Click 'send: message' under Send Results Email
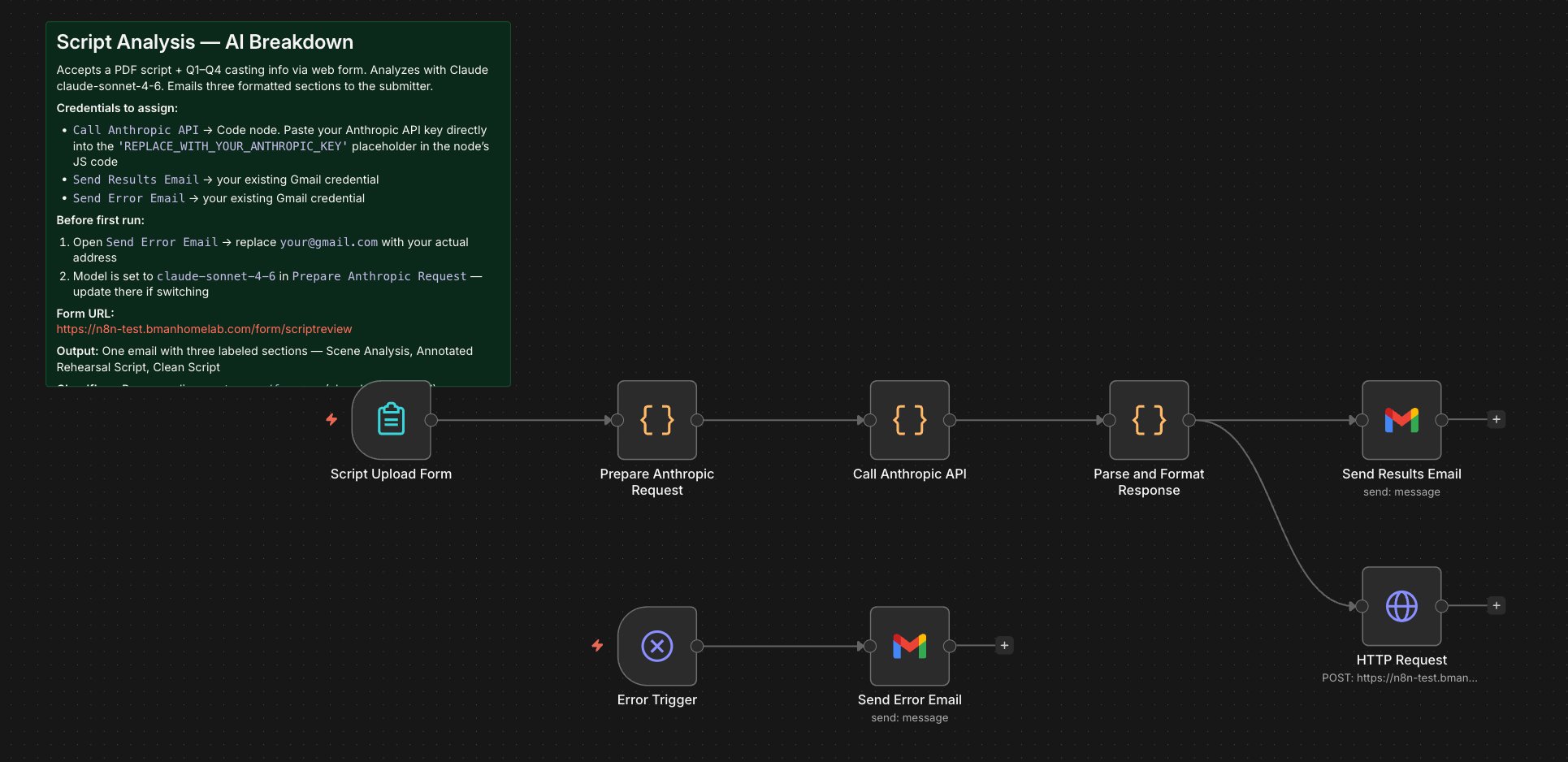1568x762 pixels. coord(1401,491)
